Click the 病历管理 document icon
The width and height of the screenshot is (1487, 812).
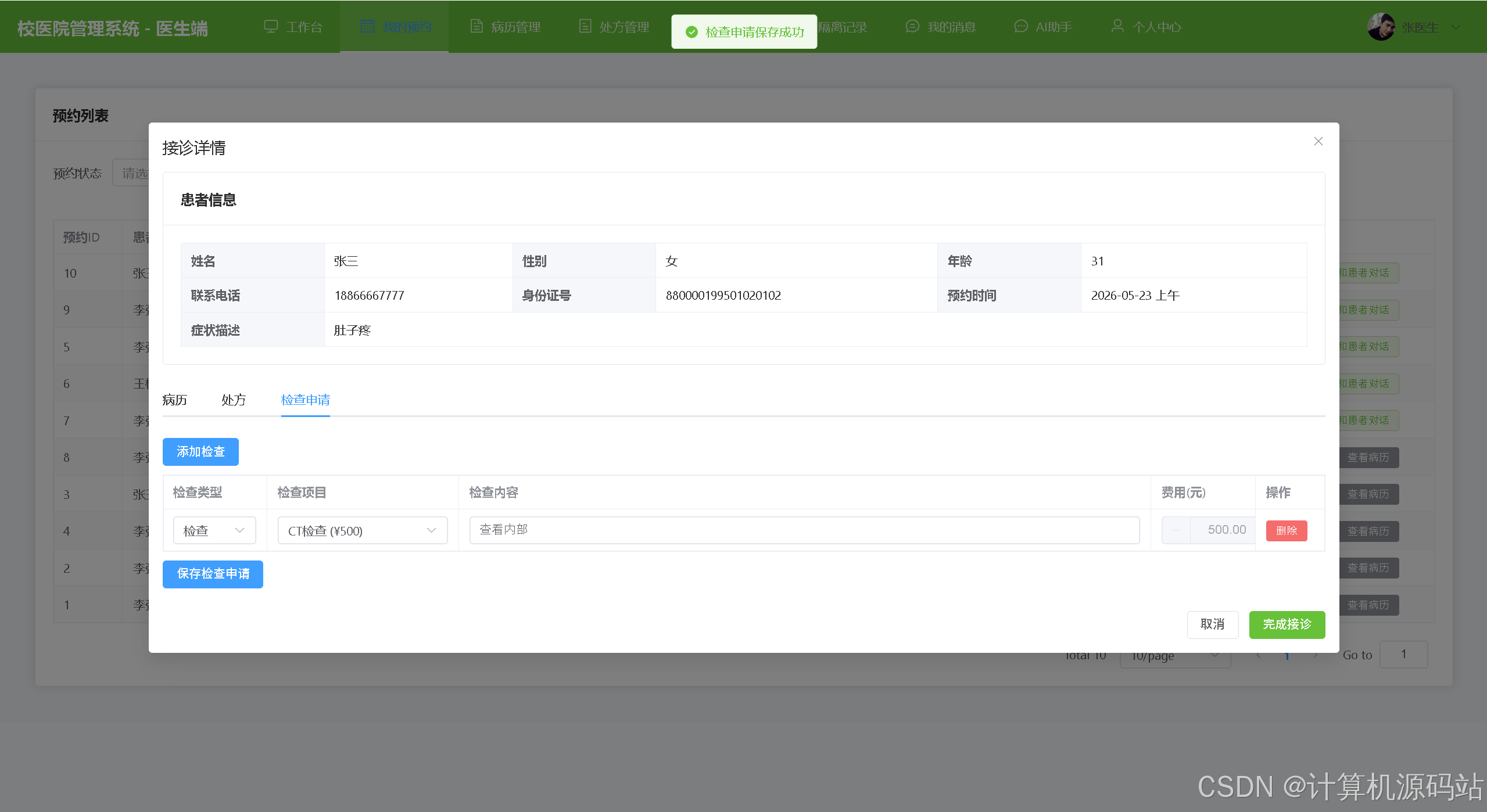476,27
